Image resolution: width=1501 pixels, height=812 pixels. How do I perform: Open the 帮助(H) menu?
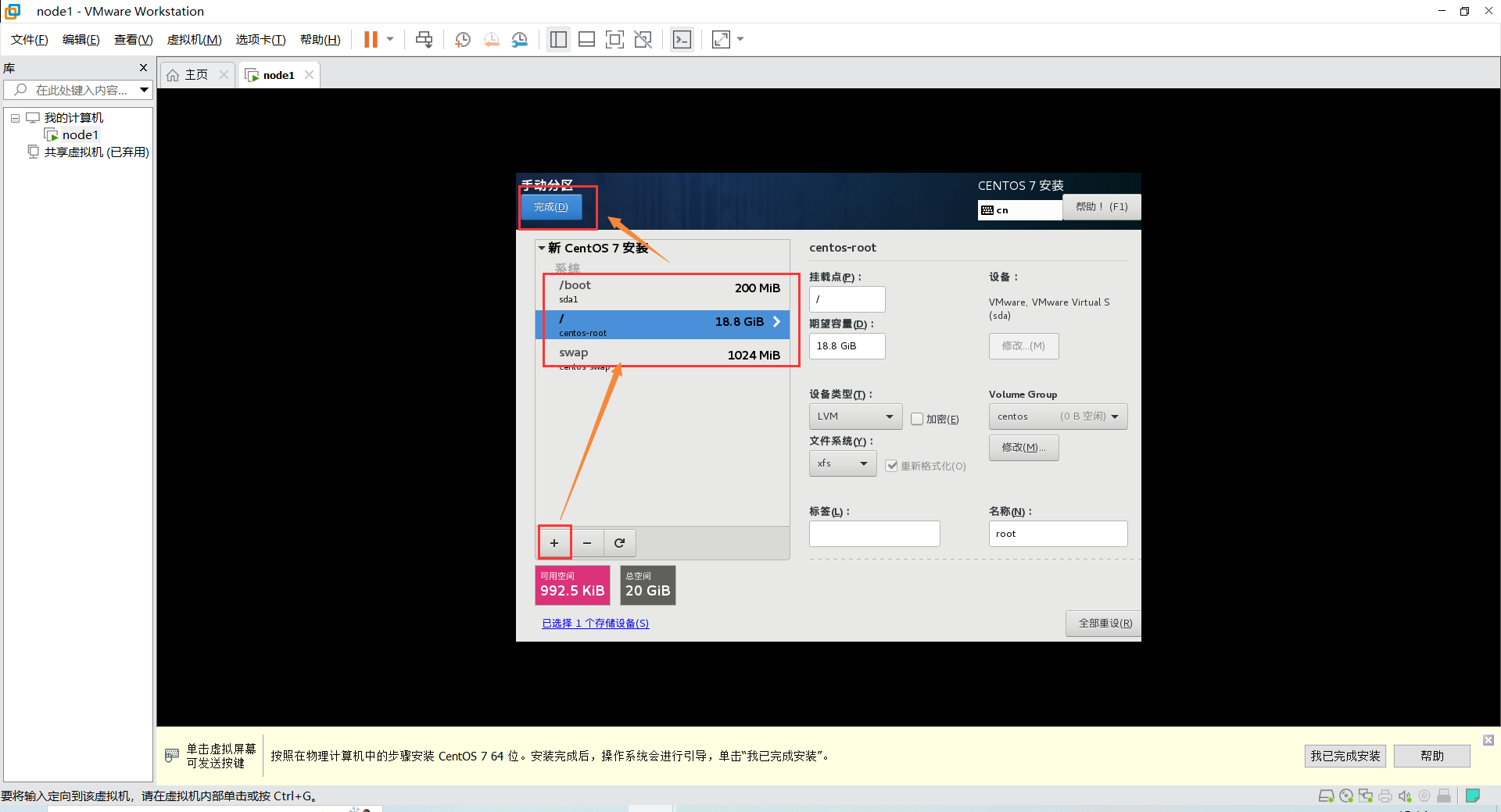321,40
